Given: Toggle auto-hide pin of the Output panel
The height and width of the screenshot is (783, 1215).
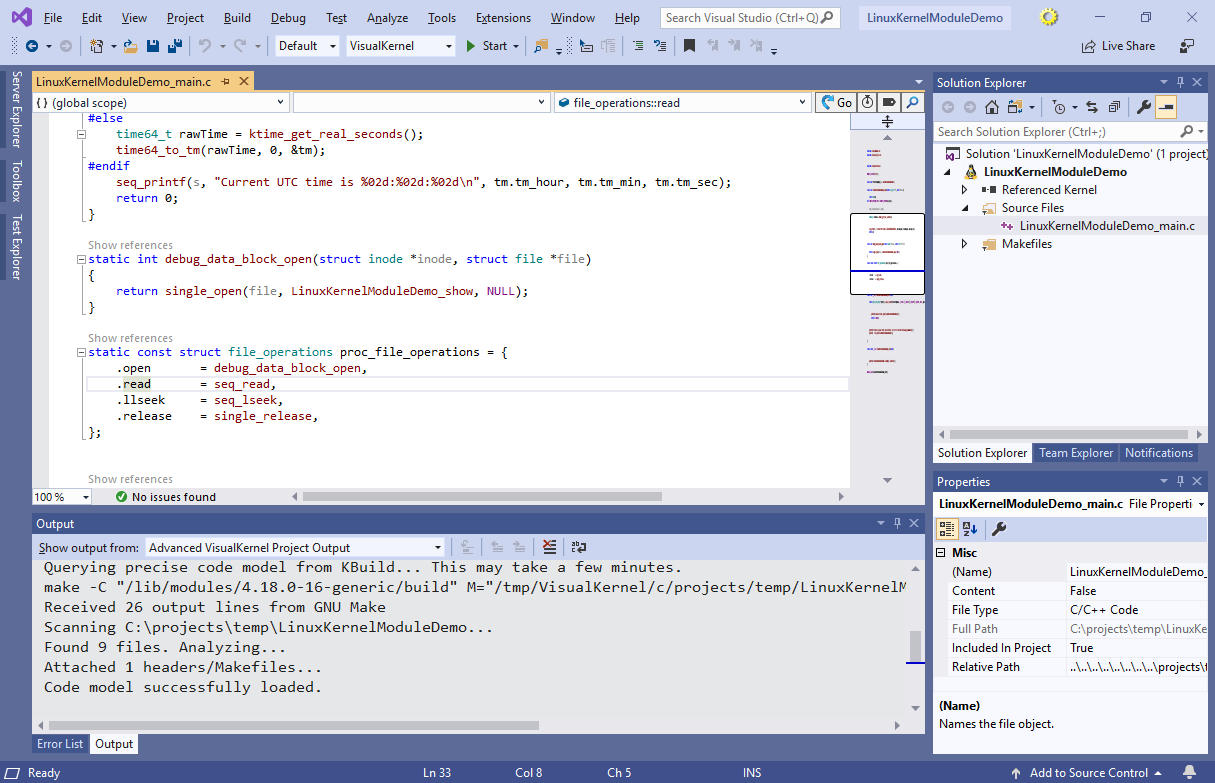Looking at the screenshot, I should 896,523.
